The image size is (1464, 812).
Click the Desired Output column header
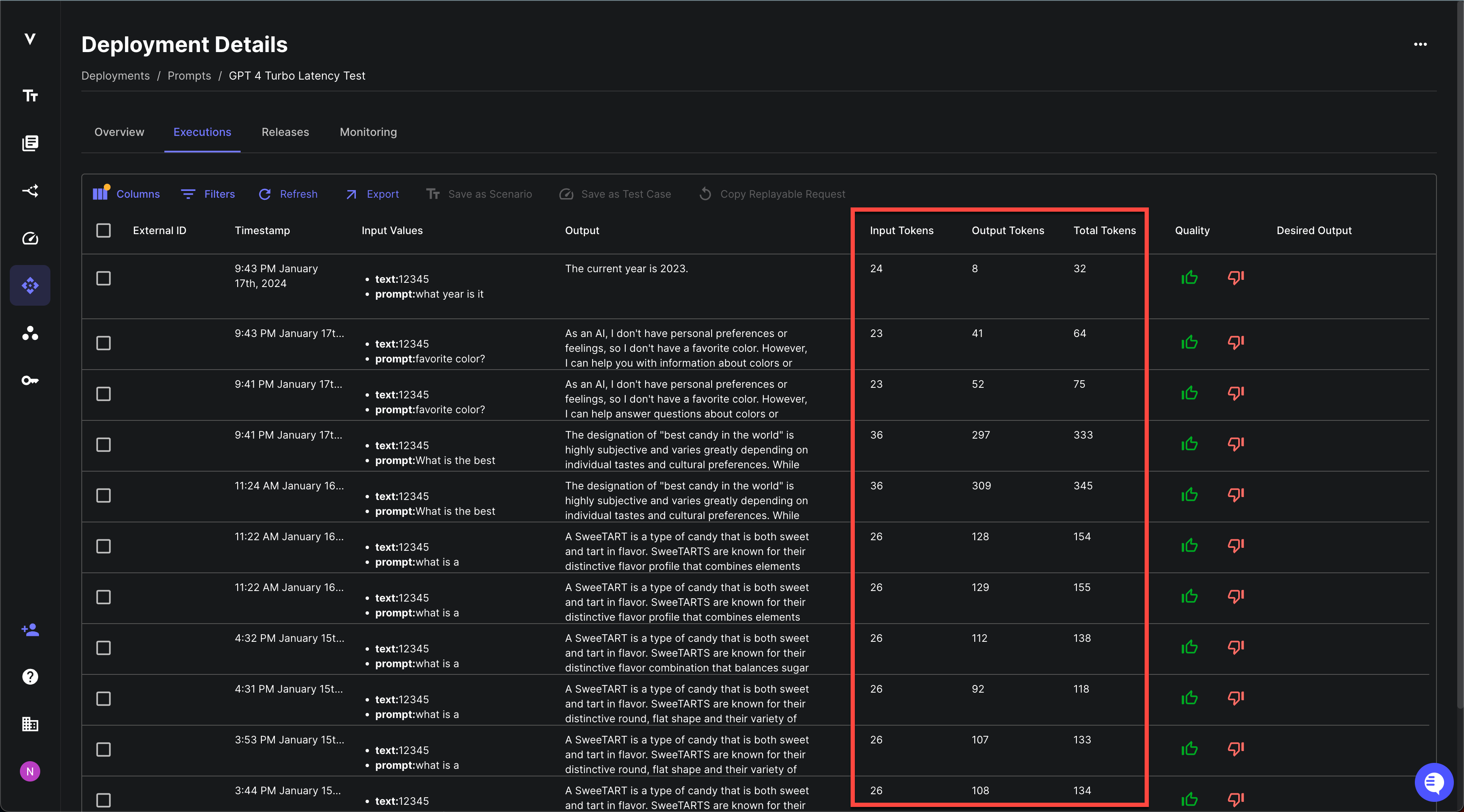click(x=1314, y=230)
